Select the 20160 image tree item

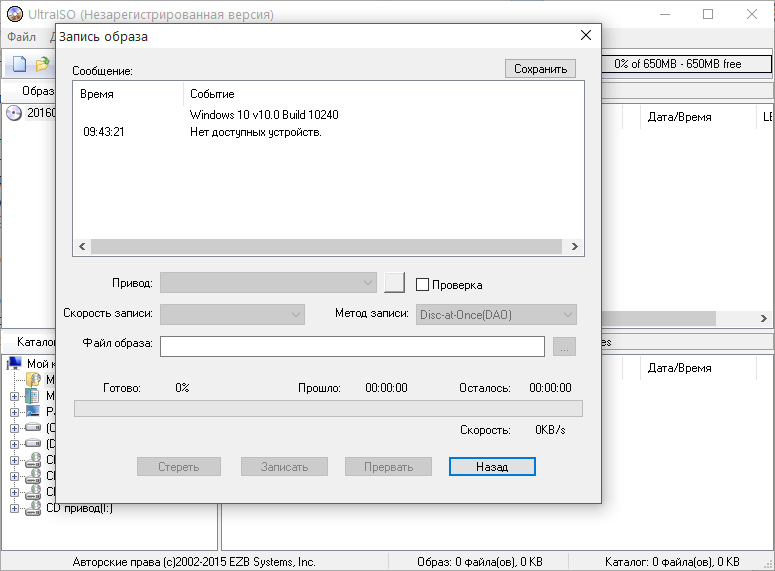(x=42, y=113)
